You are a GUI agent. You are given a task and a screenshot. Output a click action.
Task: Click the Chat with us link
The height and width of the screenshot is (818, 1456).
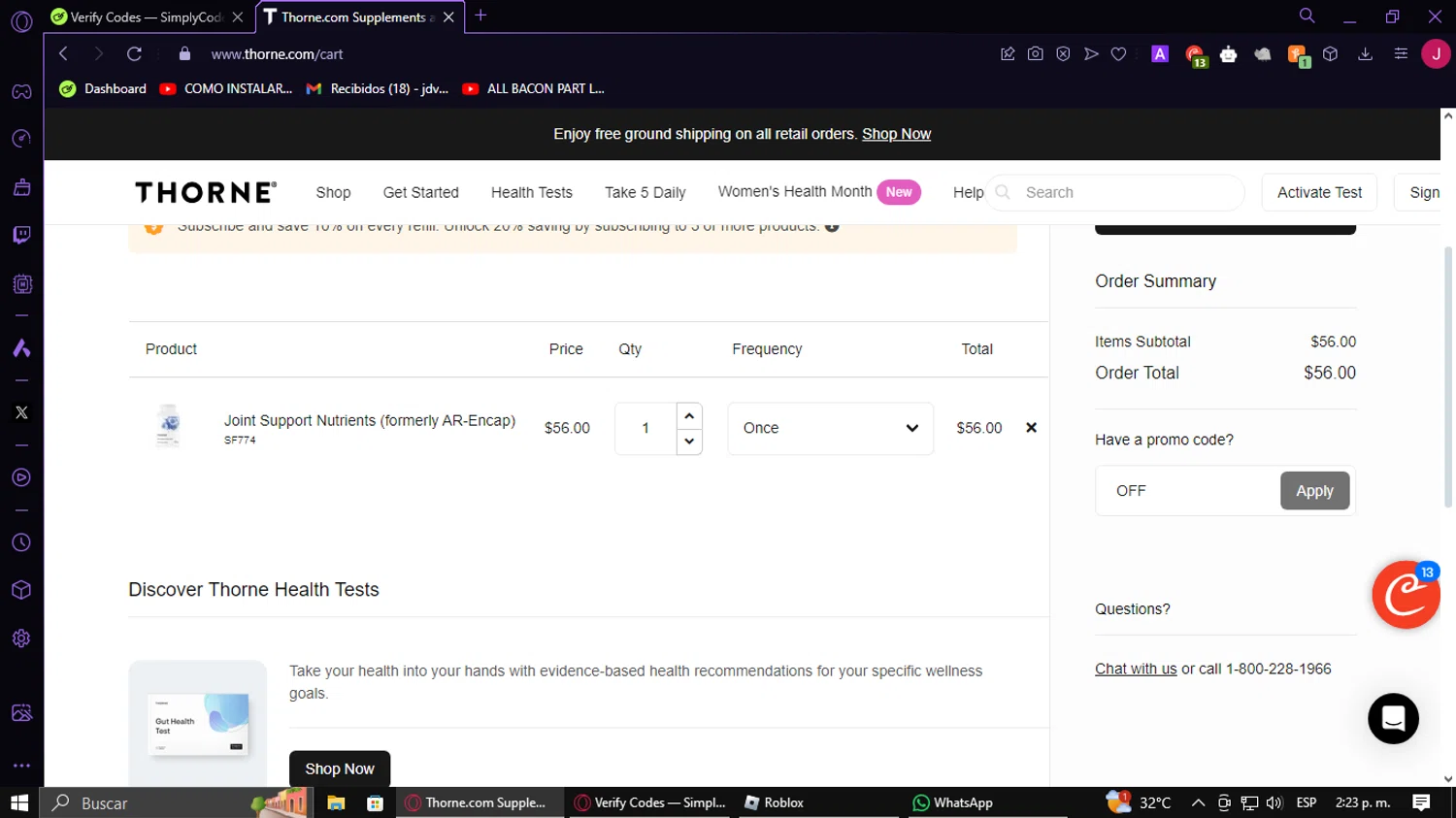1136,669
